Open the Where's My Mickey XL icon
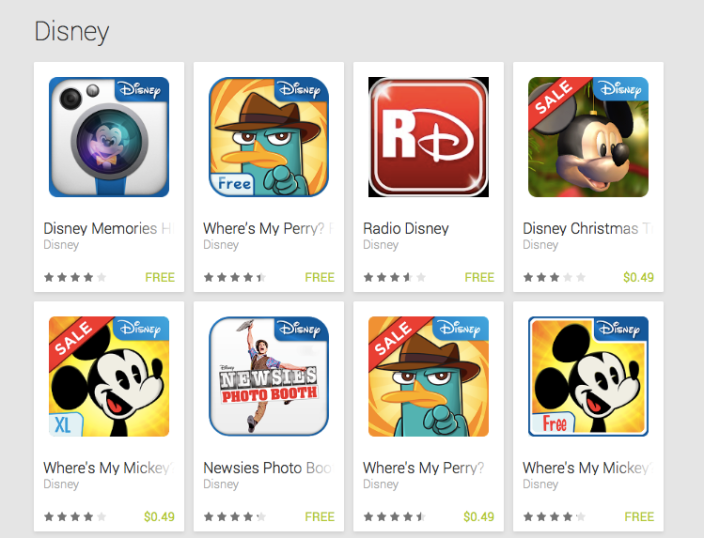Viewport: 704px width, 538px height. pyautogui.click(x=109, y=376)
